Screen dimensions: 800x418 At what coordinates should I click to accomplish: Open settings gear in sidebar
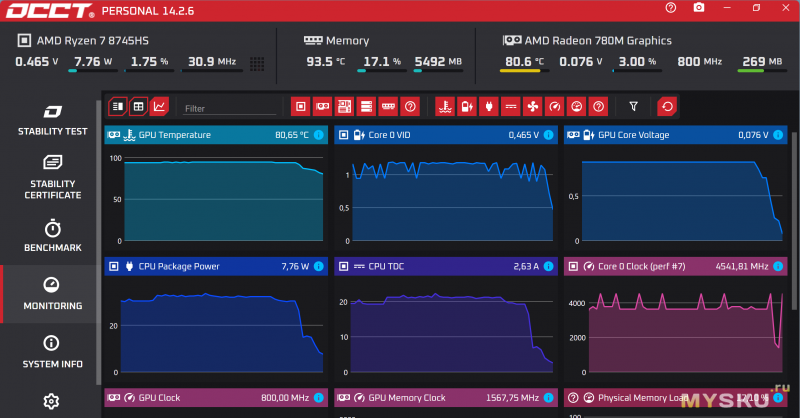(51, 402)
